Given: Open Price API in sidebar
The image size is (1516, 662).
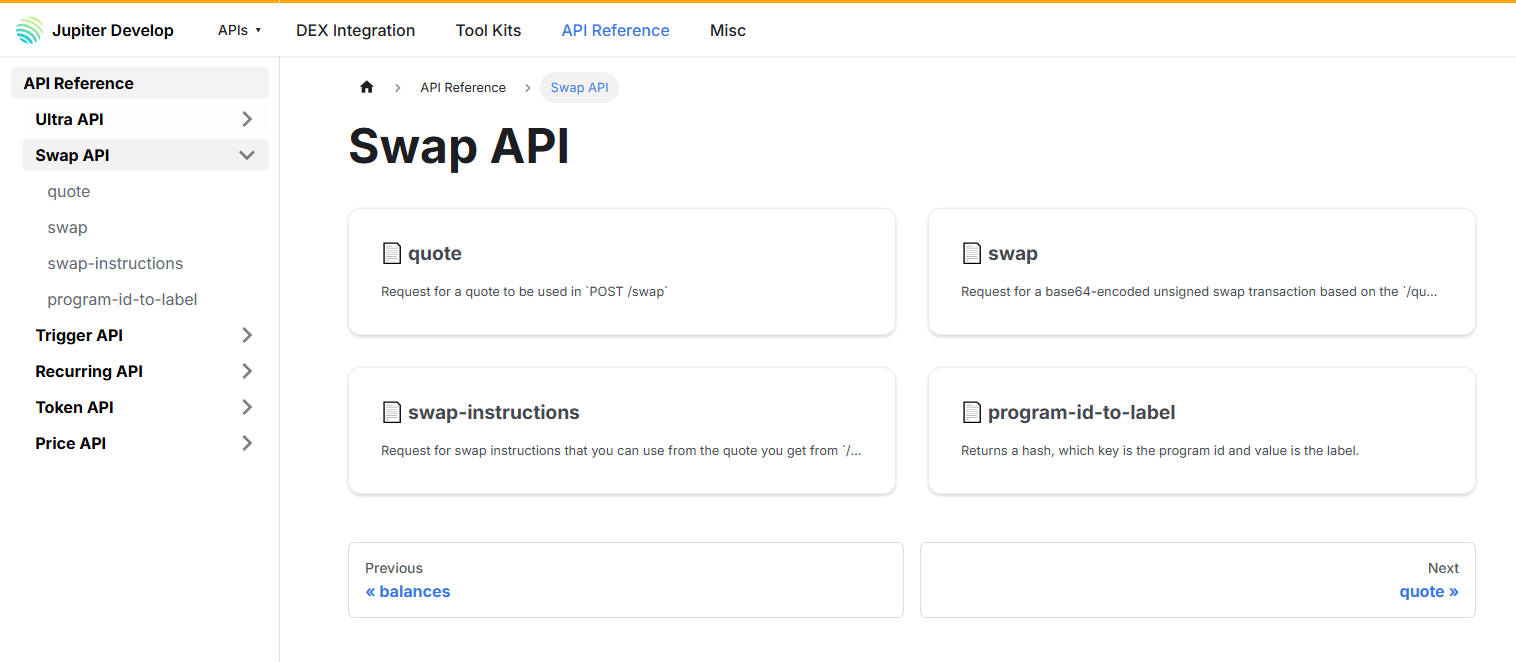Looking at the screenshot, I should pyautogui.click(x=70, y=443).
